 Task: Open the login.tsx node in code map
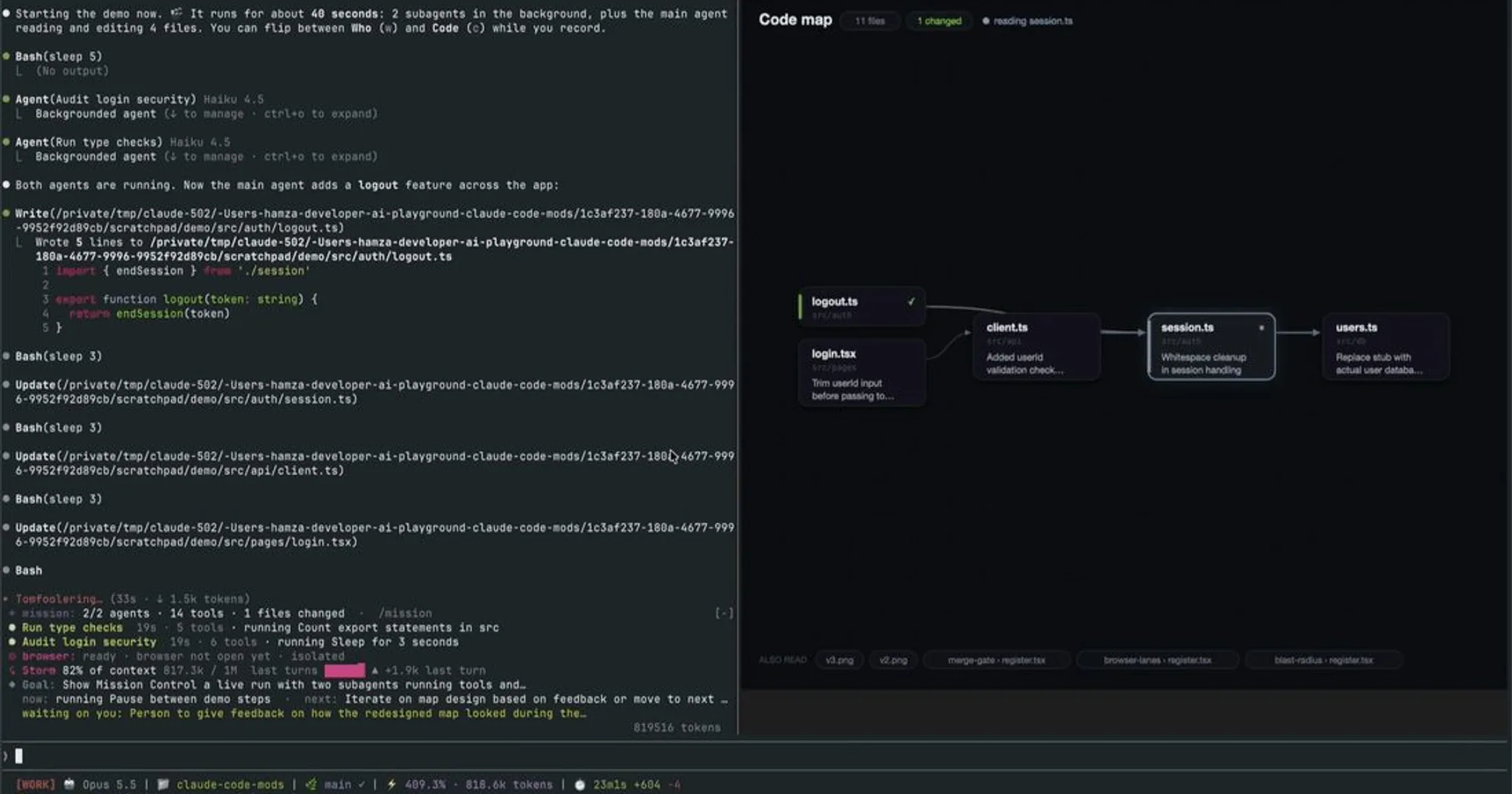pyautogui.click(x=861, y=373)
